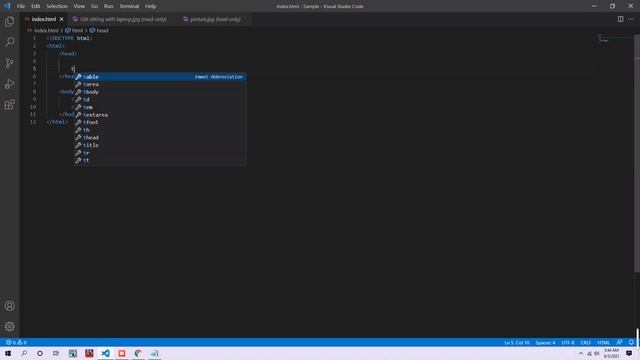
Task: Open the File menu
Action: pos(21,6)
